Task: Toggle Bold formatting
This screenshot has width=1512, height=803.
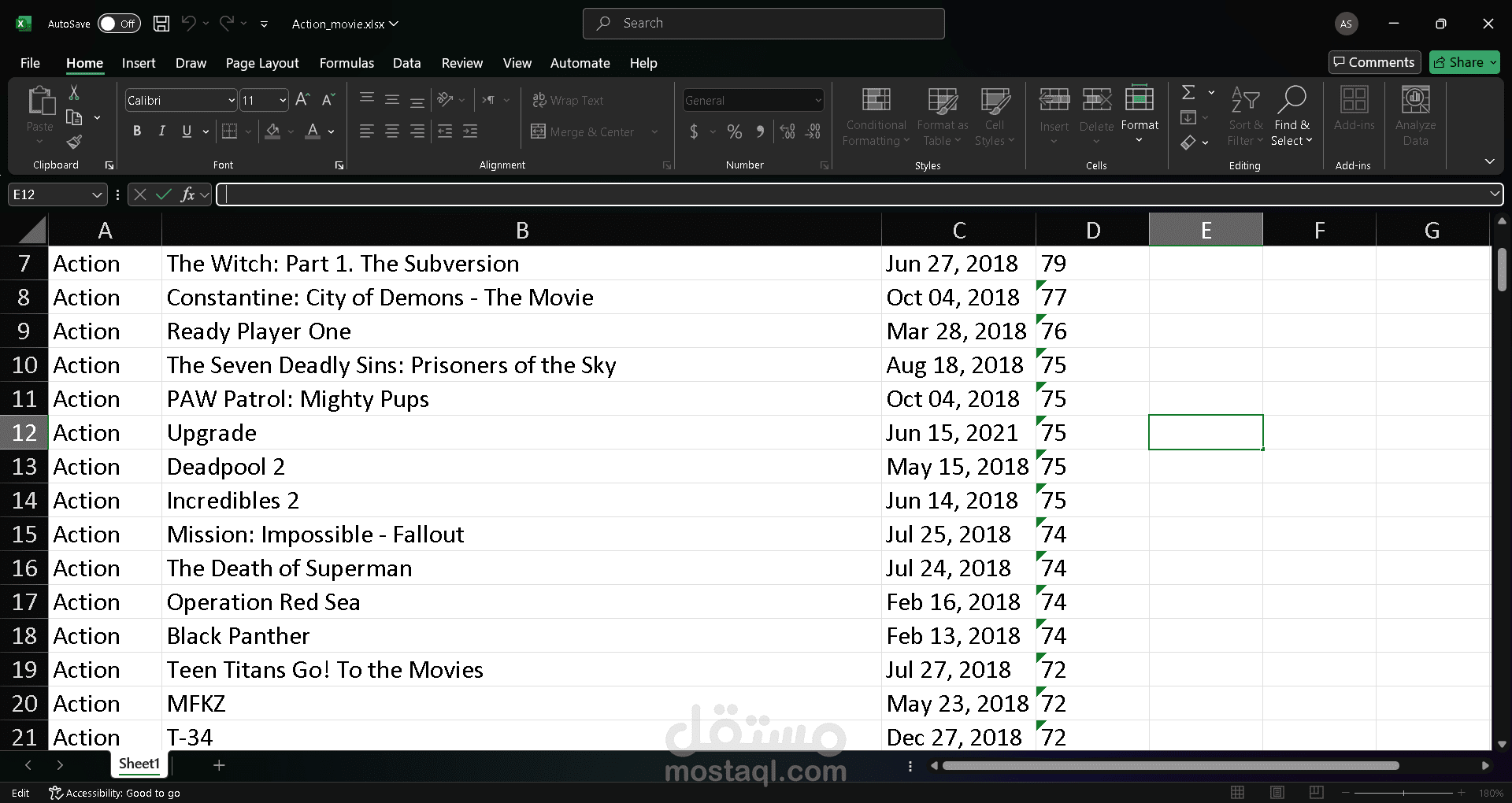Action: pyautogui.click(x=137, y=131)
